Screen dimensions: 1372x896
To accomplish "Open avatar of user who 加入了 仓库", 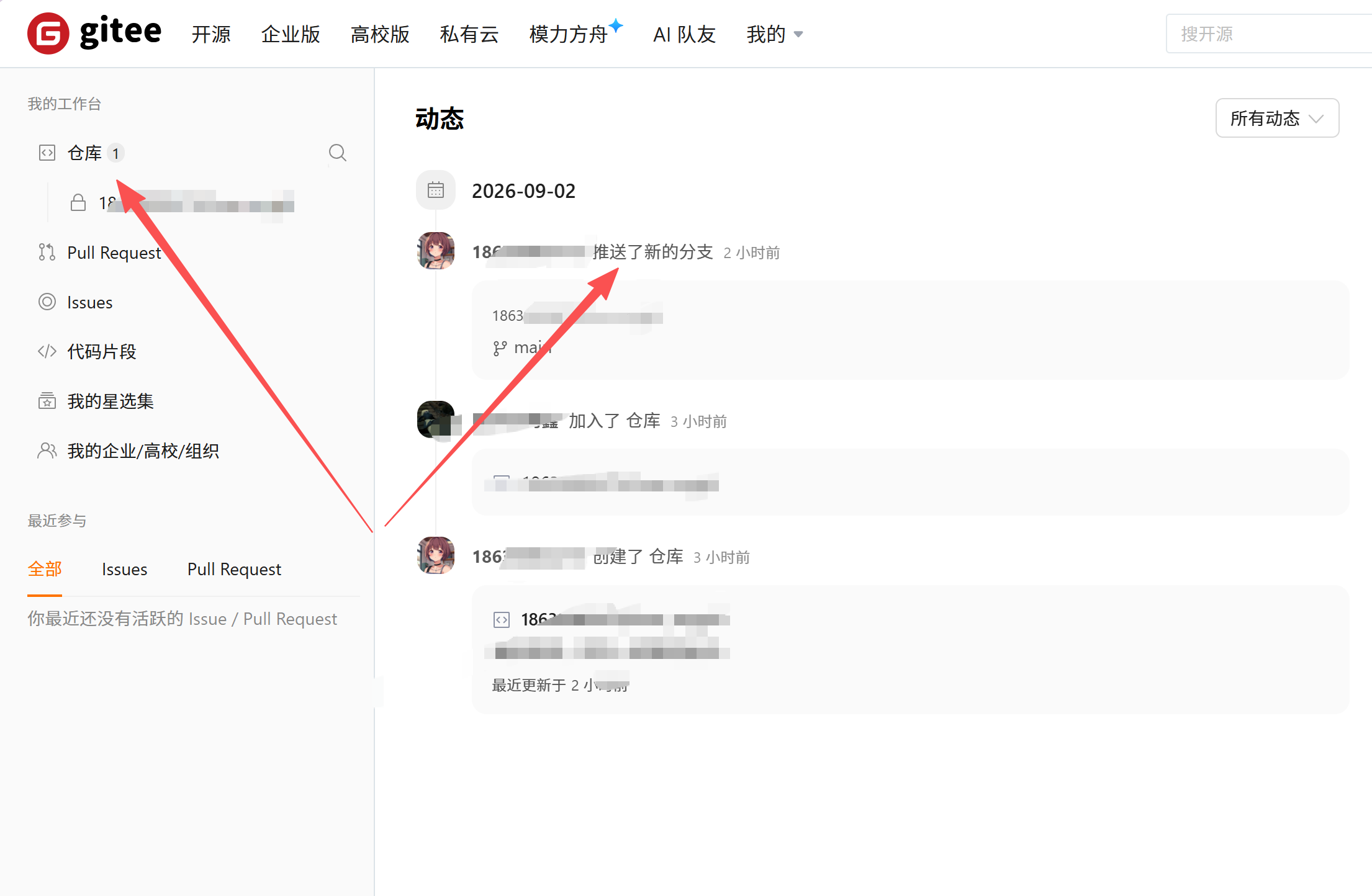I will tap(436, 419).
